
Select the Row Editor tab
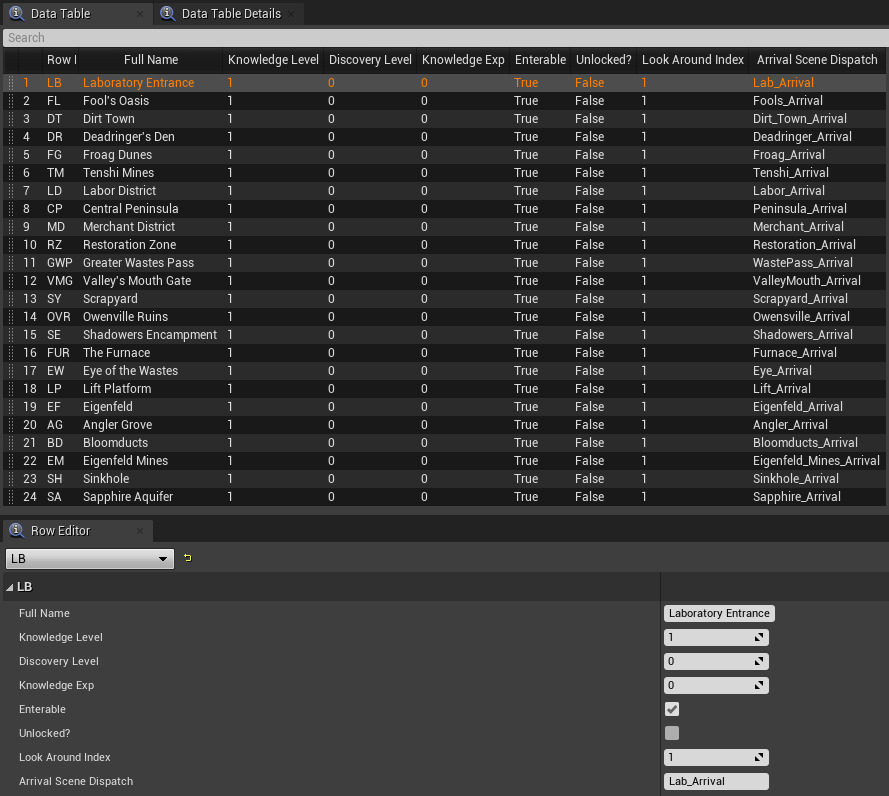(x=60, y=531)
